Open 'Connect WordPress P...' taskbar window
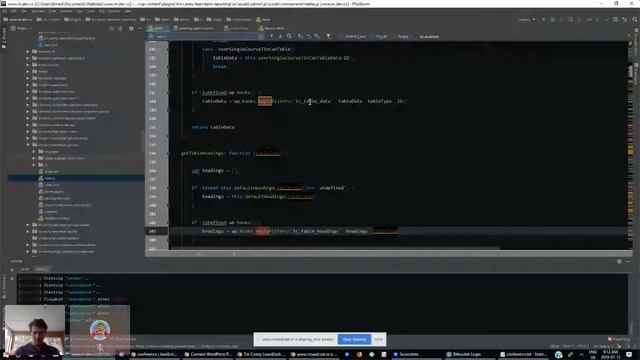The height and width of the screenshot is (360, 640). pyautogui.click(x=208, y=354)
